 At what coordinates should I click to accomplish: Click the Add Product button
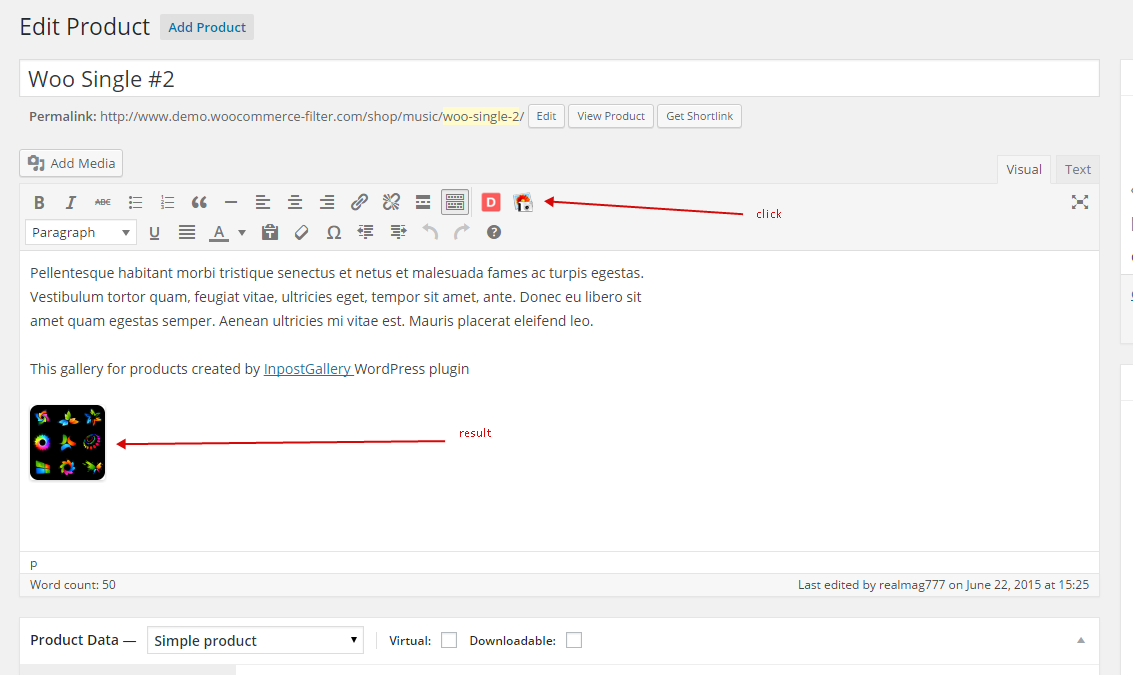(x=207, y=27)
